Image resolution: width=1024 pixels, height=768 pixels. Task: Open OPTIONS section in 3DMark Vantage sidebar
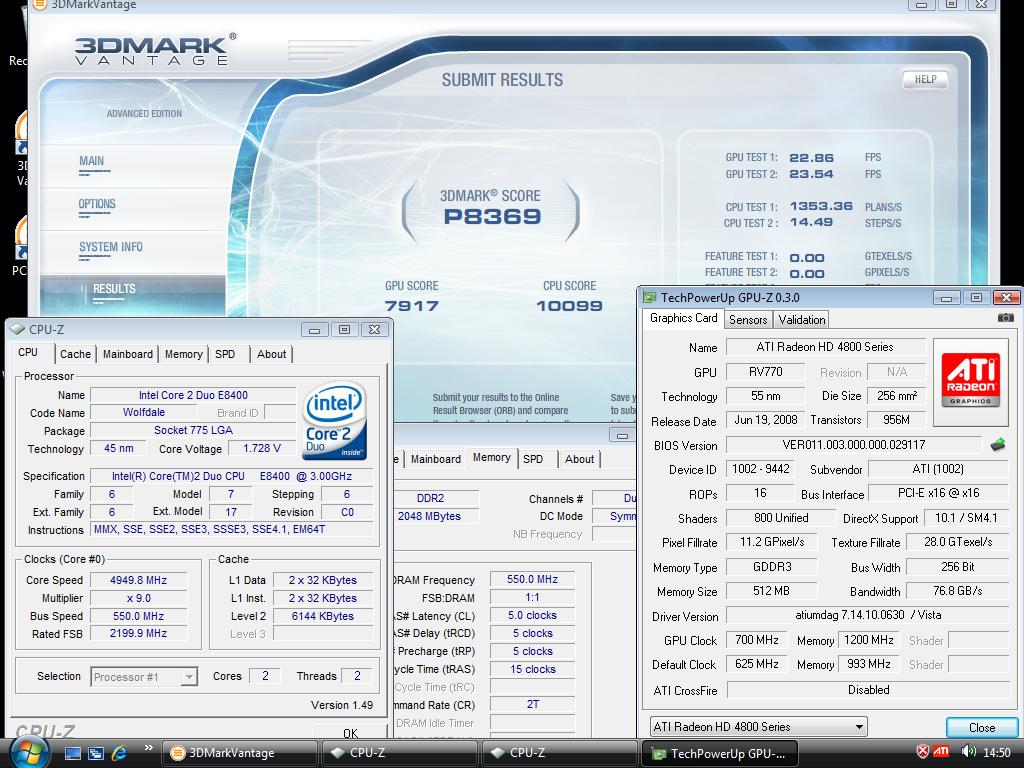tap(97, 204)
